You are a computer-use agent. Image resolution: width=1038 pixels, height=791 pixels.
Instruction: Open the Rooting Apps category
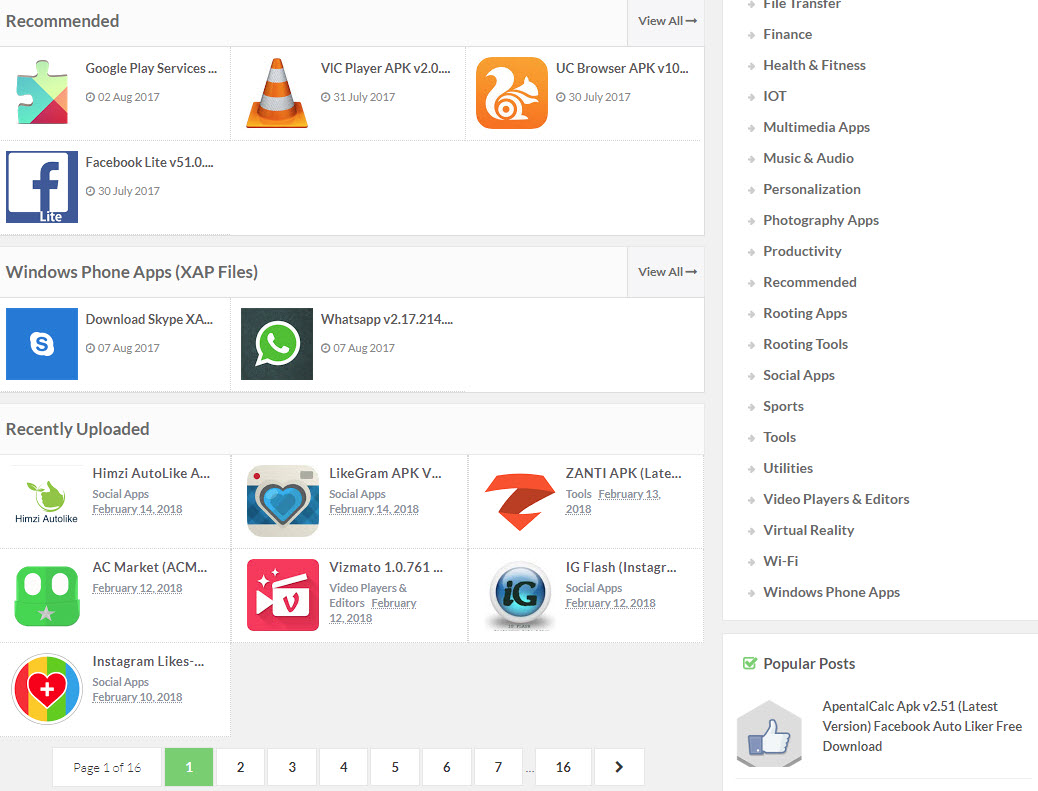(805, 313)
